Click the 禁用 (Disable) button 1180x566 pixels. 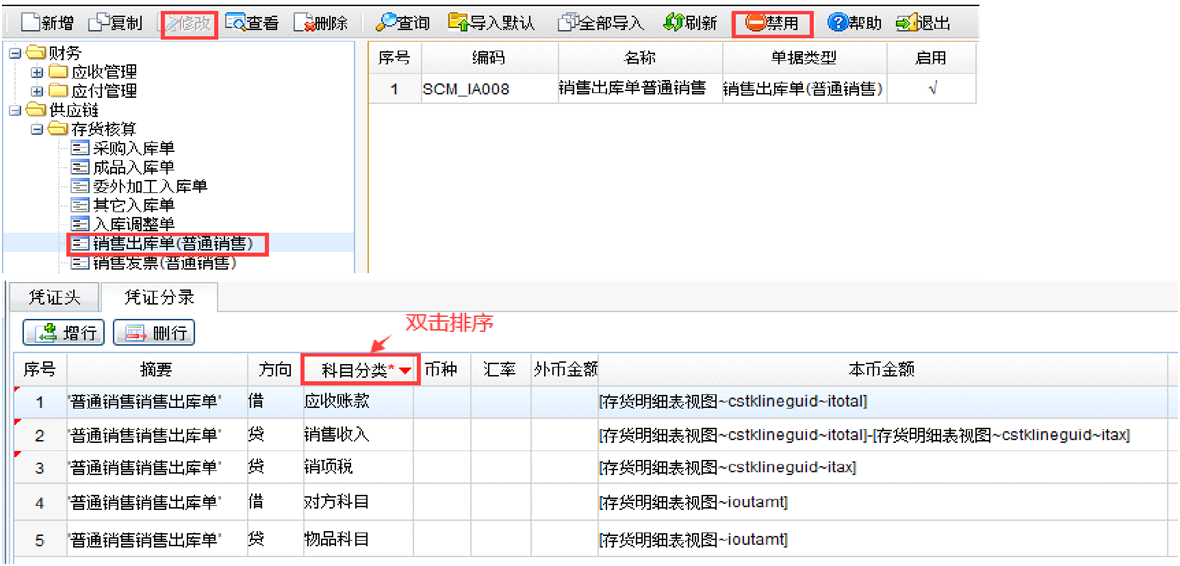click(x=772, y=24)
